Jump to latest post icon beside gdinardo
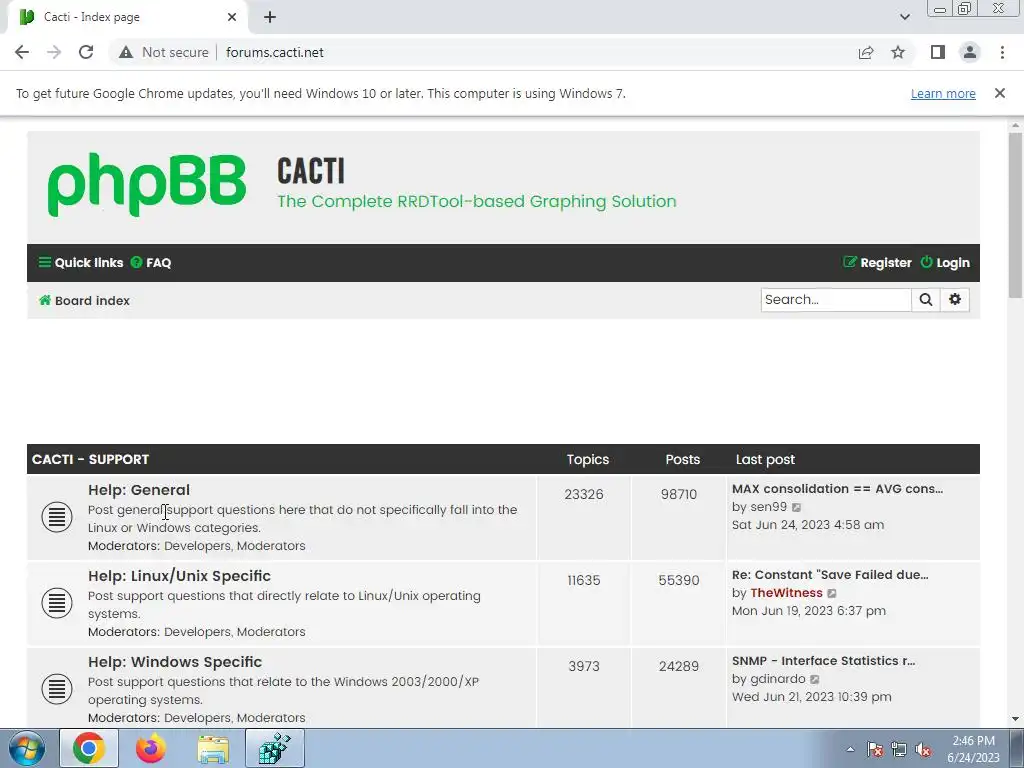The width and height of the screenshot is (1024, 768). pyautogui.click(x=814, y=680)
